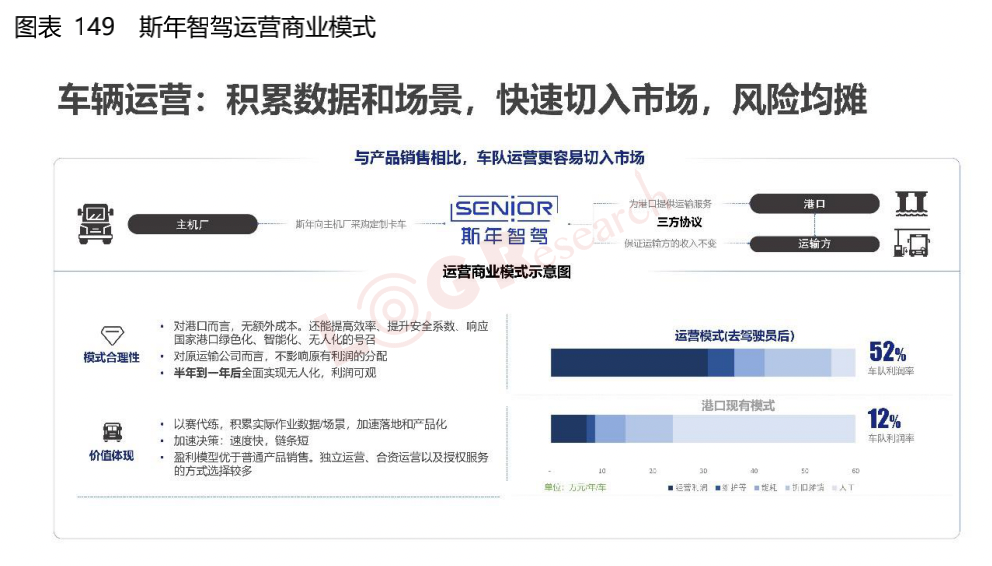Click the 价值体现 label
The height and width of the screenshot is (566, 992).
coord(111,455)
